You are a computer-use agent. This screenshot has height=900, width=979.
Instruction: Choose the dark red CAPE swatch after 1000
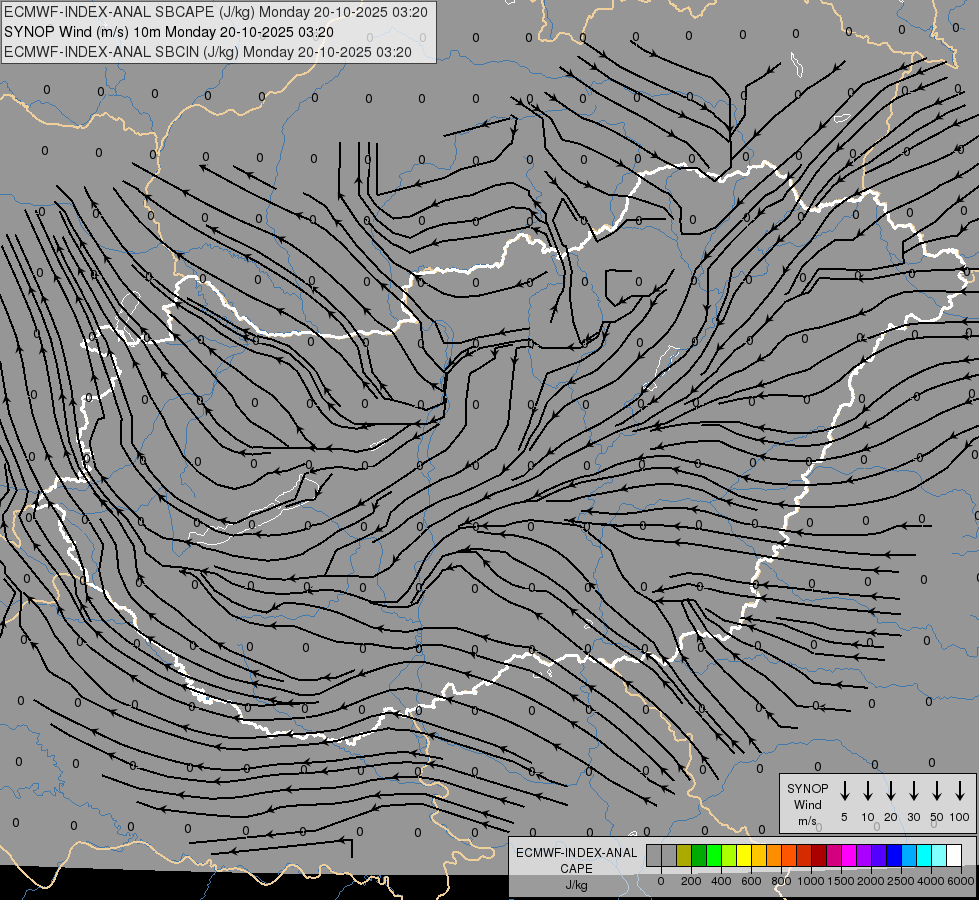click(819, 855)
